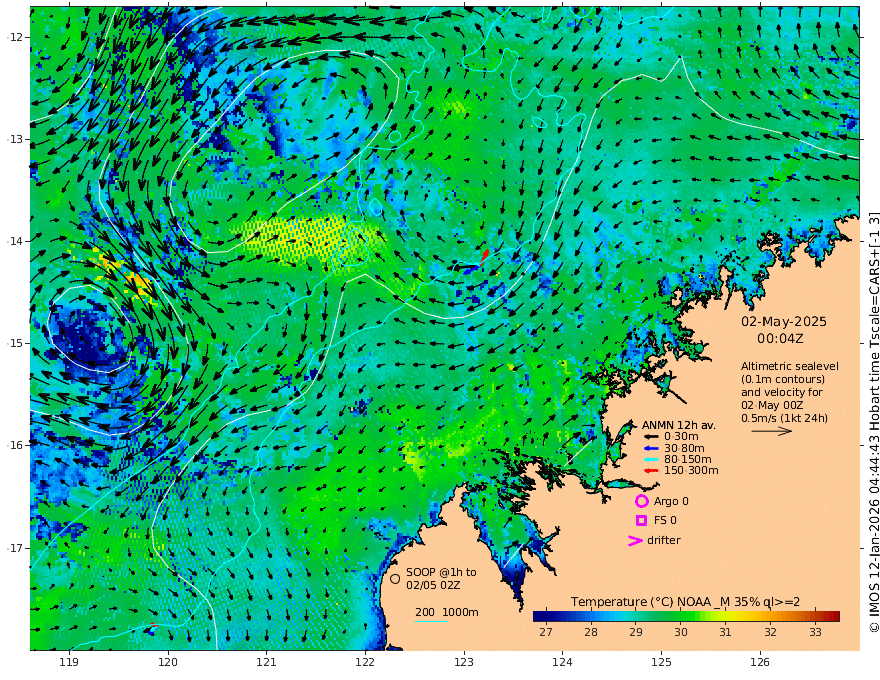This screenshot has height=680, width=880.
Task: Click the longitude 119 axis label
Action: pos(69,662)
